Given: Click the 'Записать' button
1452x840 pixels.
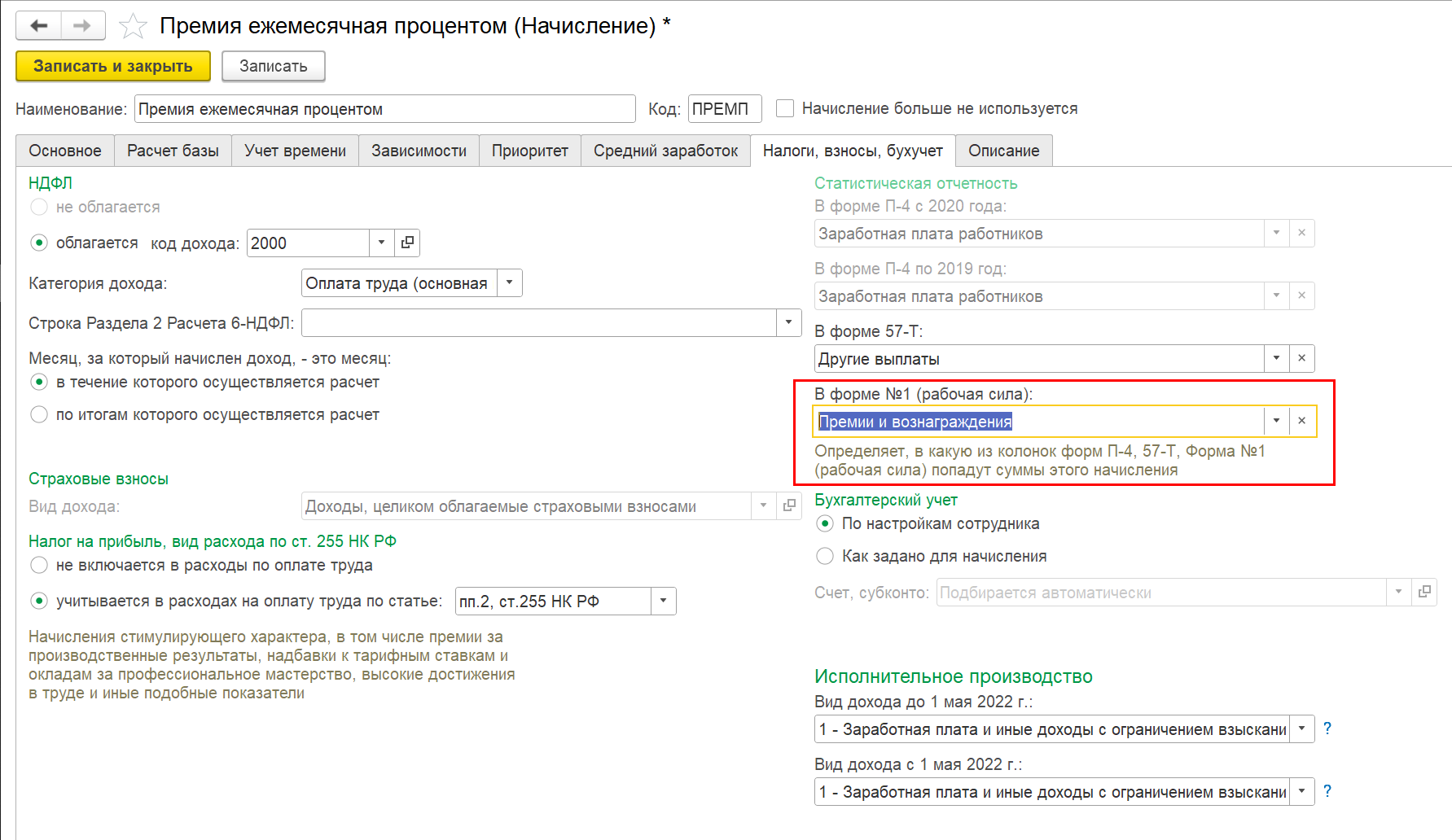Looking at the screenshot, I should point(273,66).
